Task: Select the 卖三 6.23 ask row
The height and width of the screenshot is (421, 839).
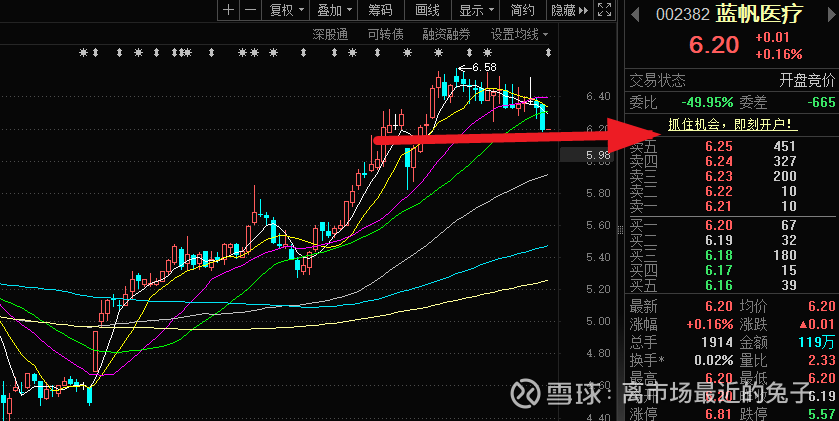Action: 732,177
